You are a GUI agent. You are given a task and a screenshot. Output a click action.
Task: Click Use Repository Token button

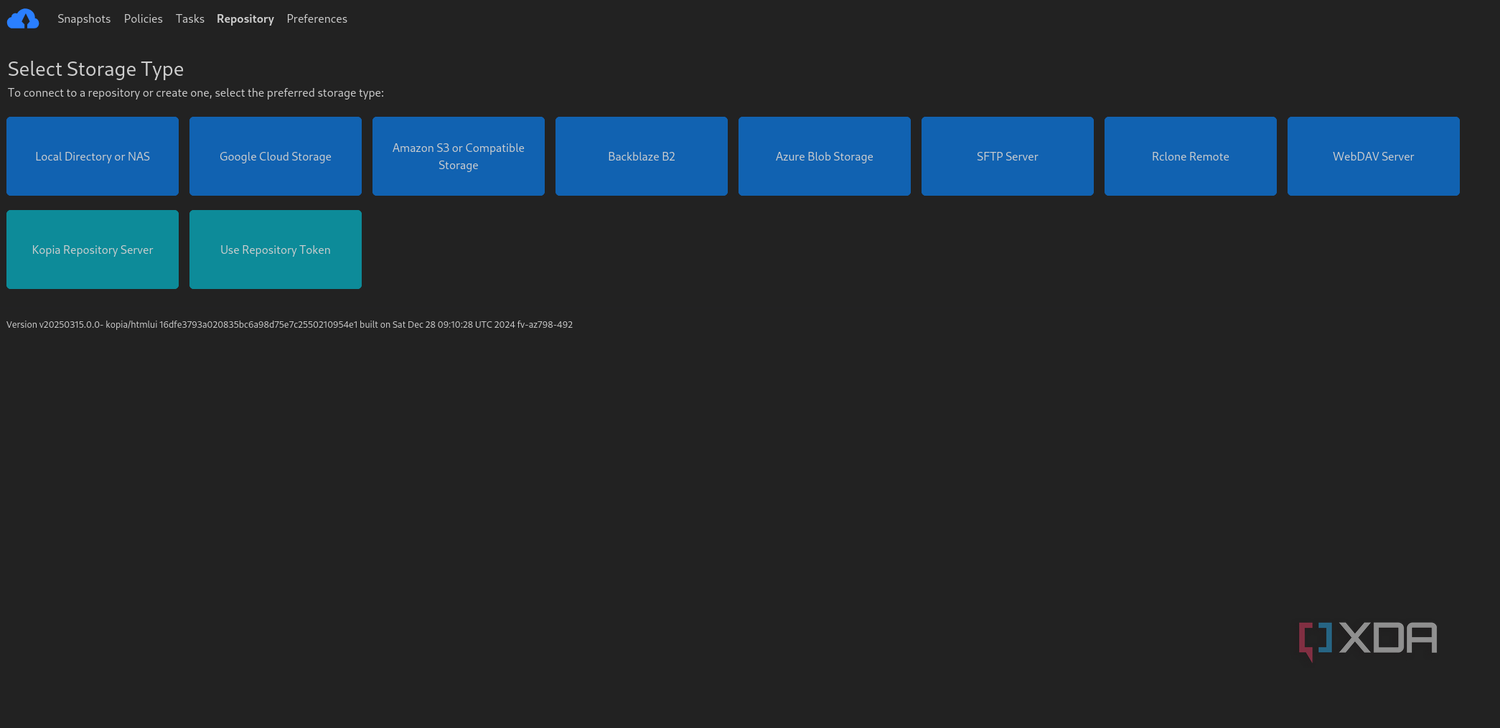[276, 249]
